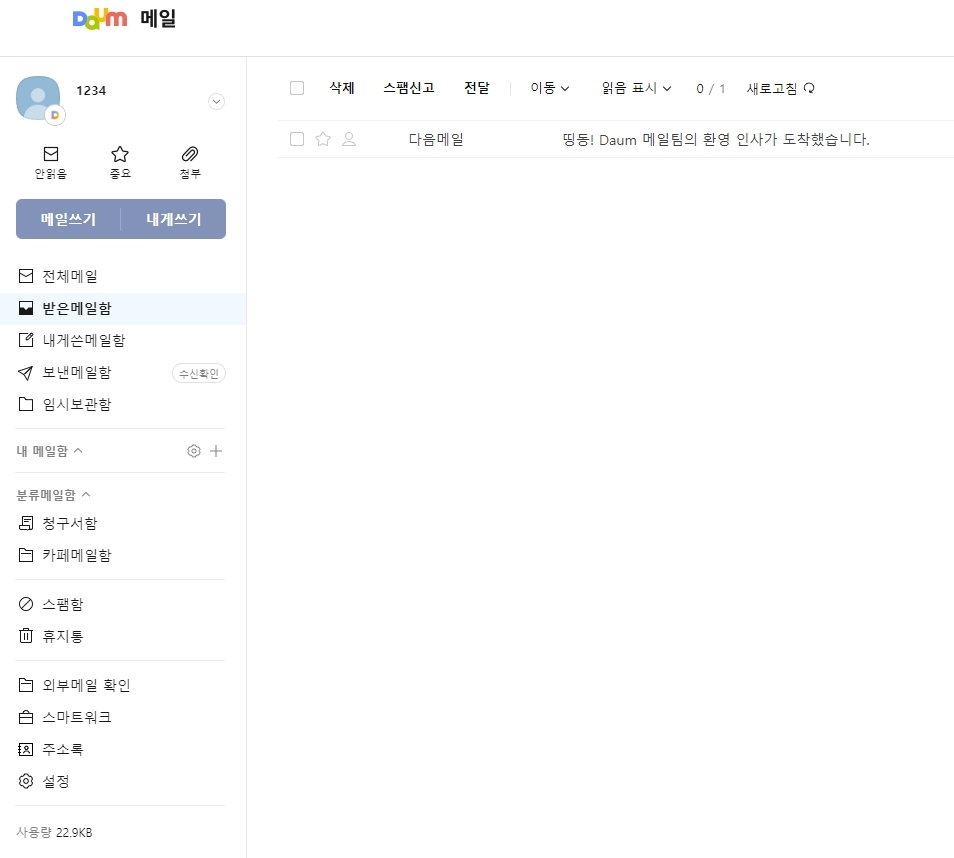
Task: Click the account name 1234
Action: click(91, 91)
